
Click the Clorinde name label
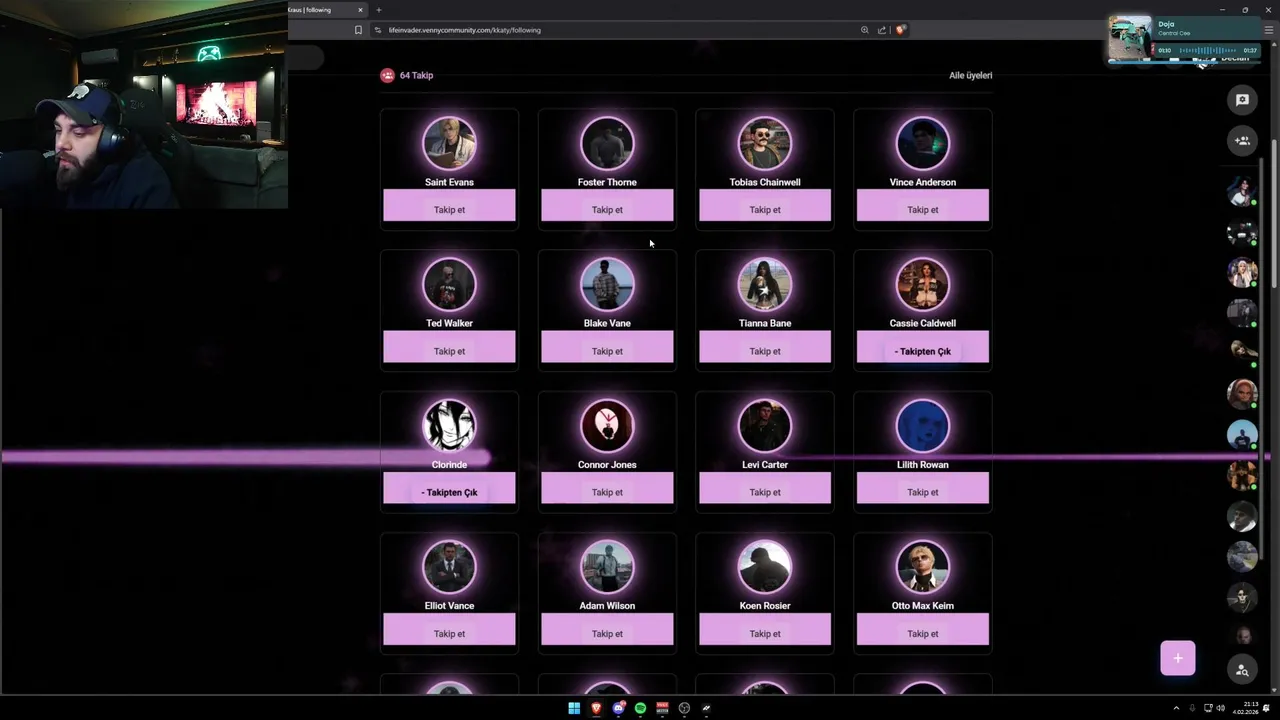tap(449, 465)
